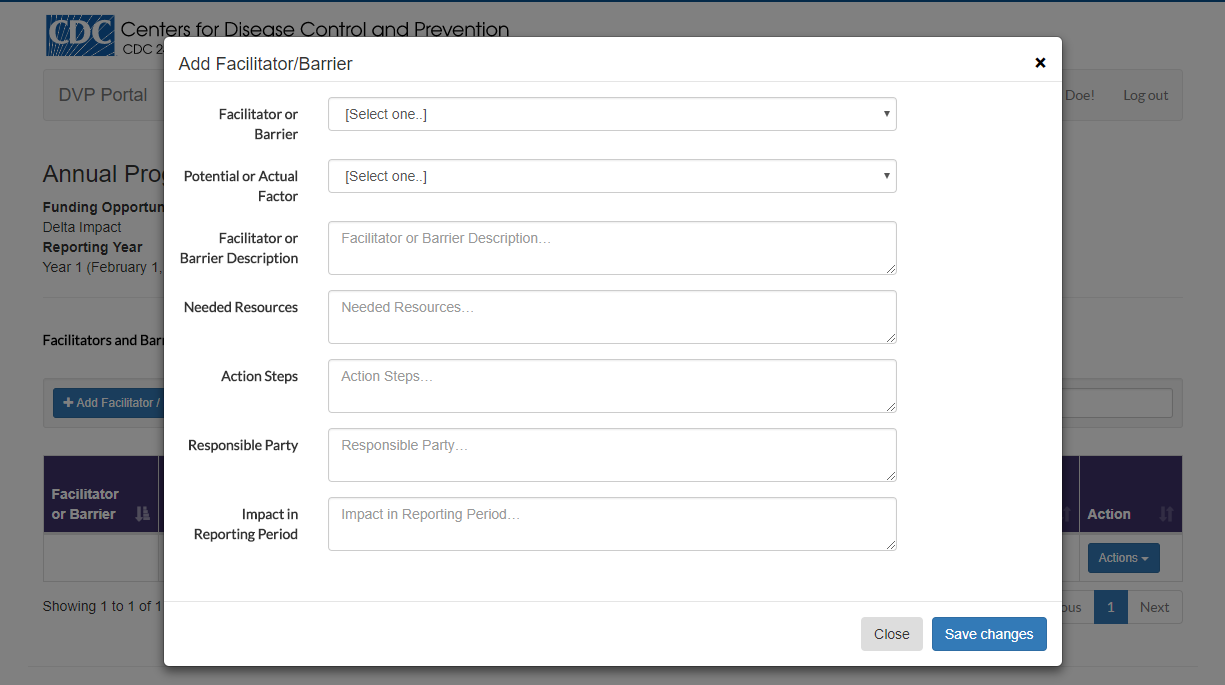Click the gray Close button
1225x685 pixels.
[891, 634]
